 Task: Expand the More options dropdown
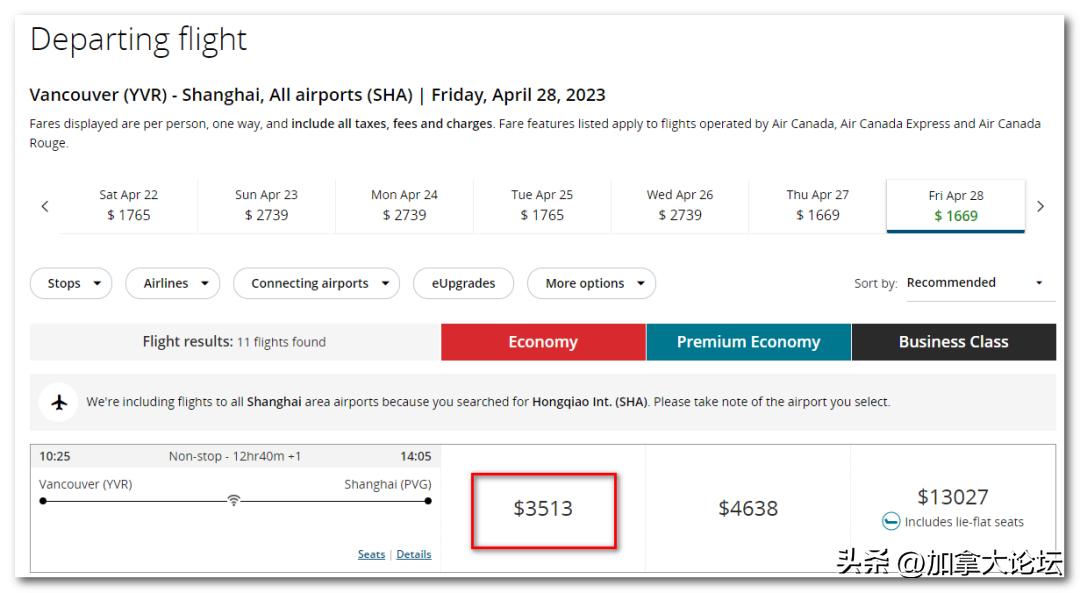[591, 284]
